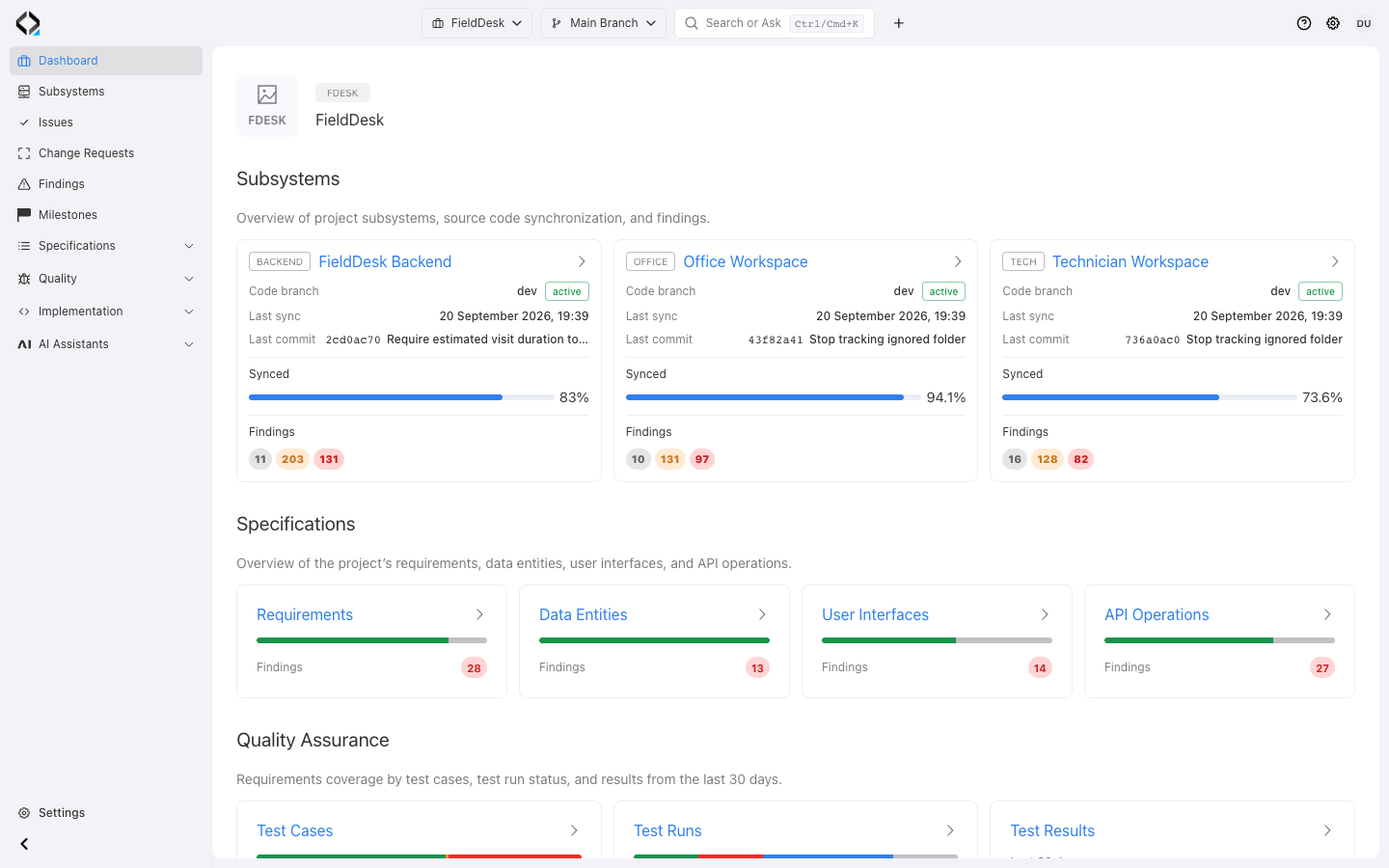Viewport: 1389px width, 868px height.
Task: Expand the Implementation sidebar section
Action: coord(106,312)
